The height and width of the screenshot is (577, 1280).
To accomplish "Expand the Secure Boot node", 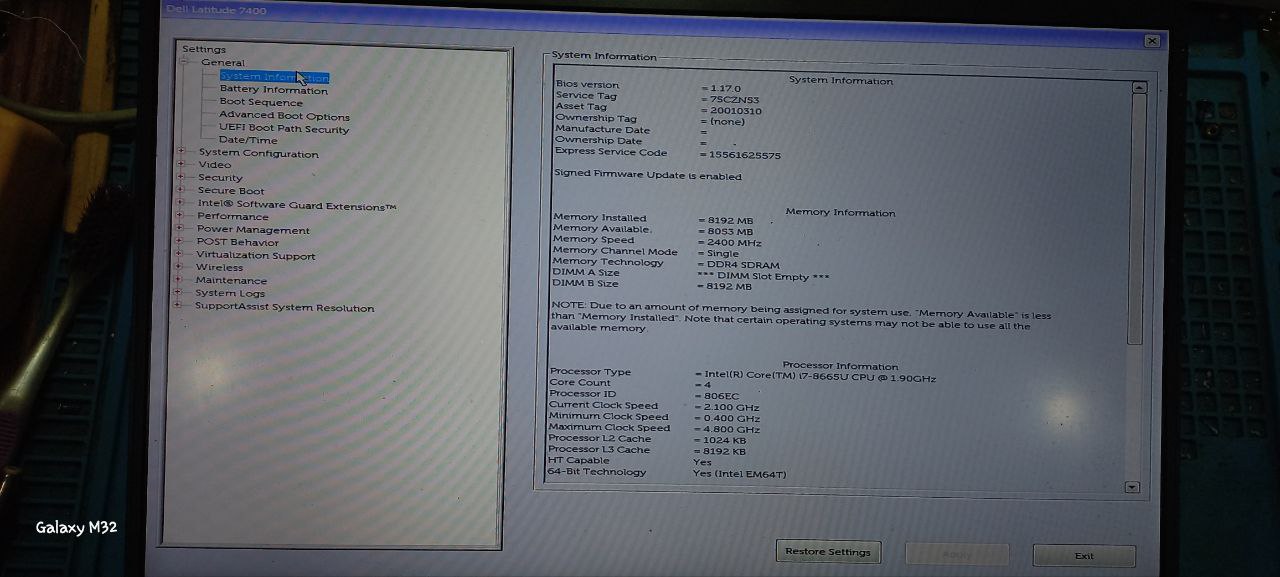I will point(181,190).
